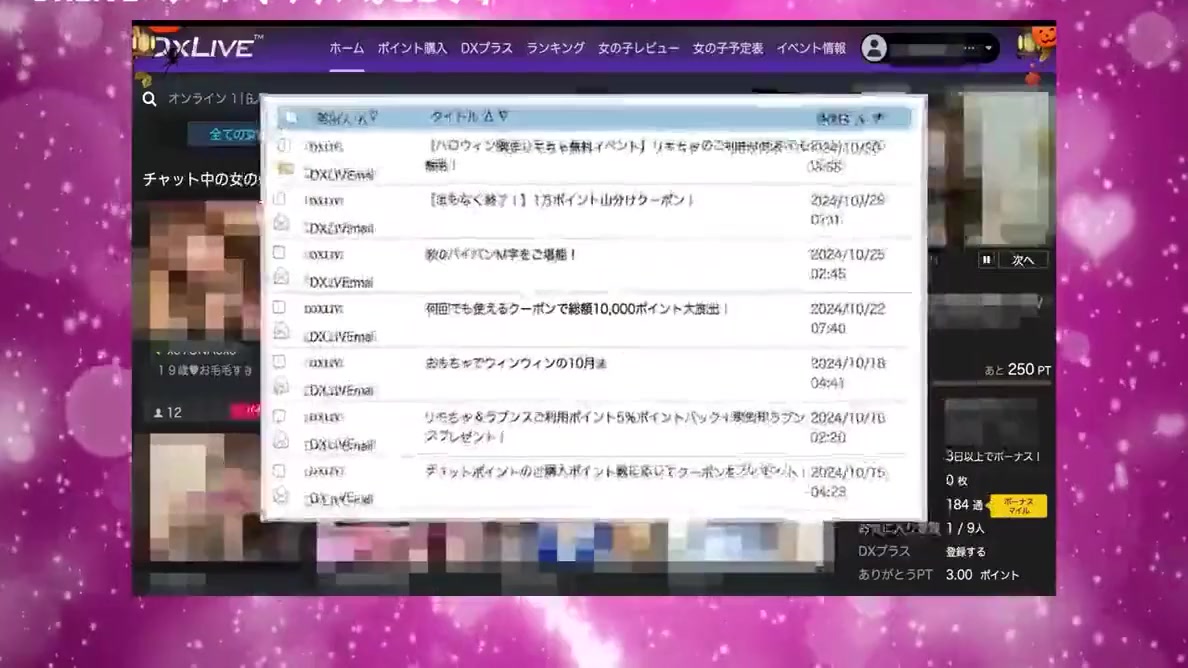
Task: Toggle the select-all checkbox in the mail header
Action: (291, 117)
